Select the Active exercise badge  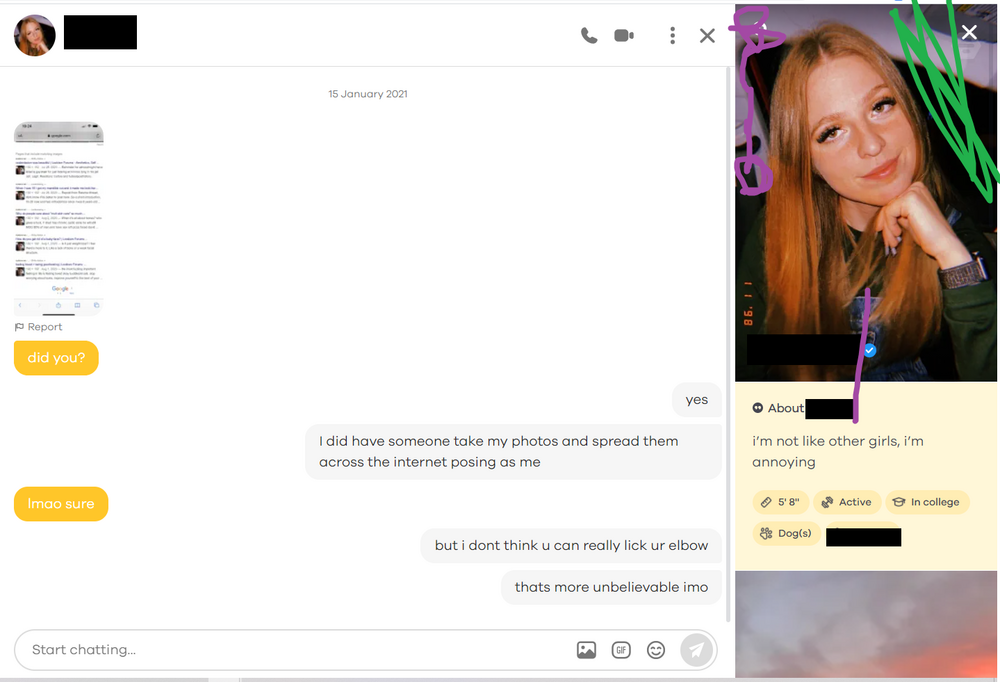[846, 502]
